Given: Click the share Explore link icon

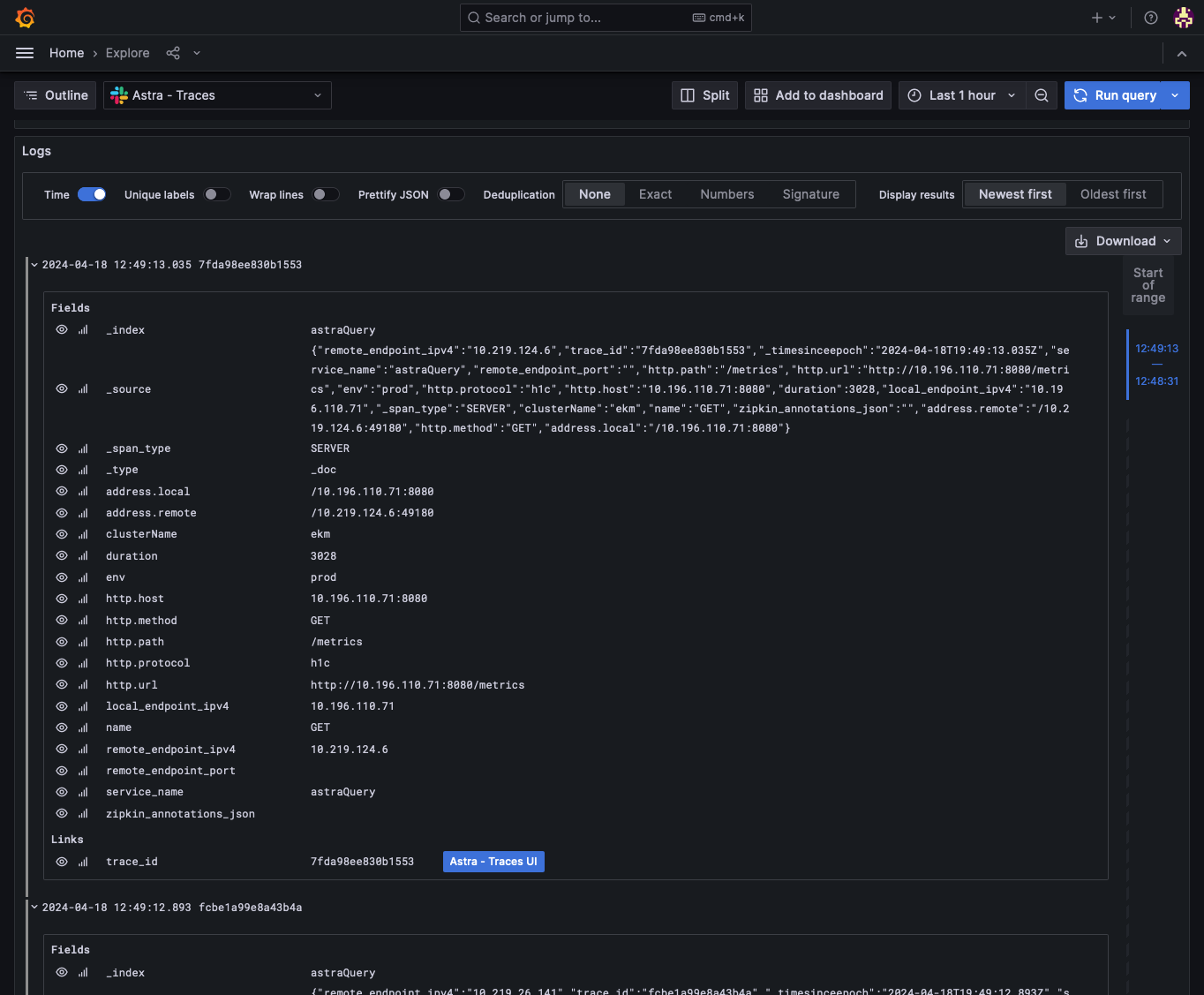Looking at the screenshot, I should 173,53.
